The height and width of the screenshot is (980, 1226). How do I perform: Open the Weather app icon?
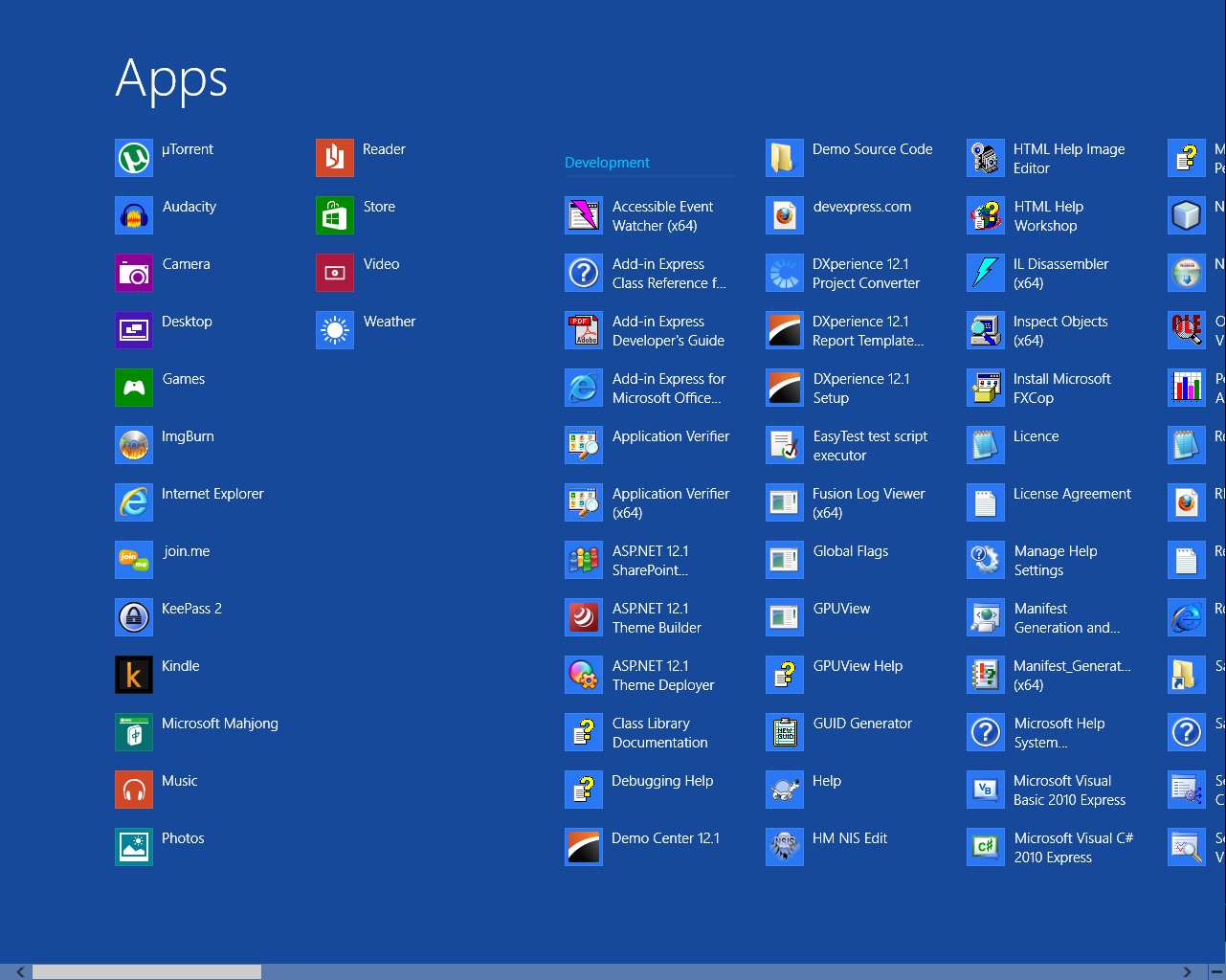point(335,330)
